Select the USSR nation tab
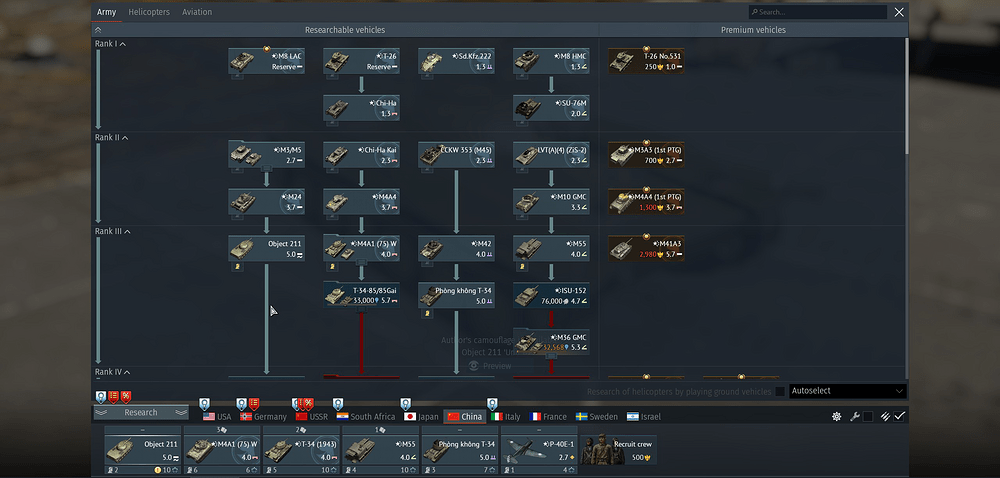This screenshot has height=478, width=1000. [x=311, y=416]
